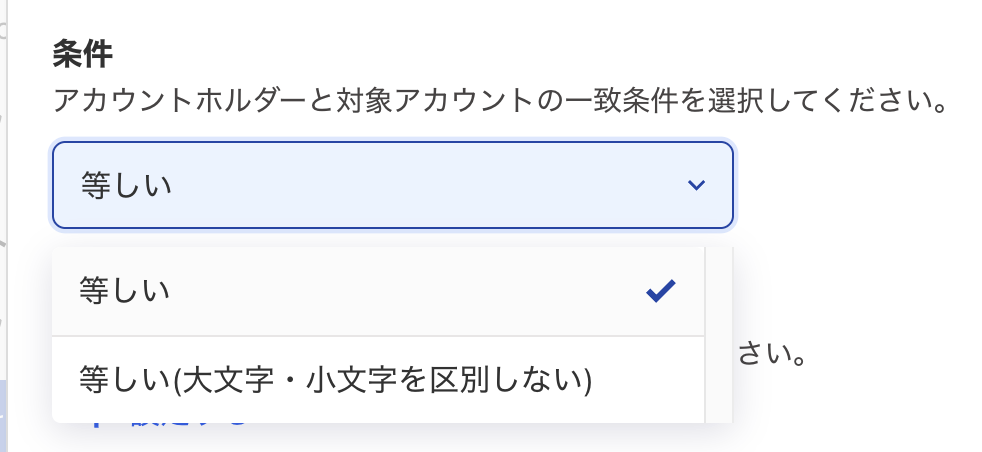Click the 大文字・小文字を区別しない label text
Image resolution: width=982 pixels, height=452 pixels.
point(383,380)
